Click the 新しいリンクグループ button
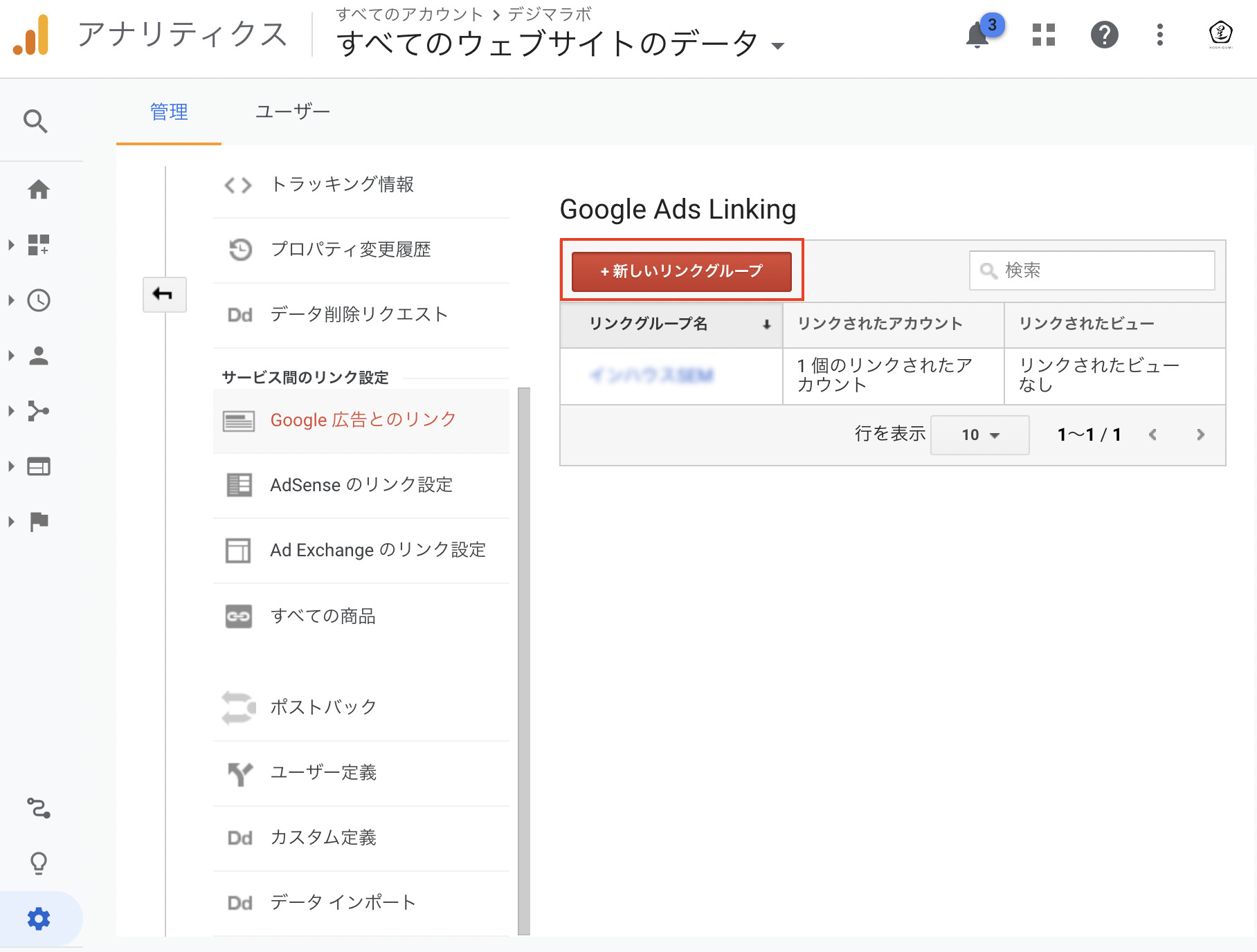1257x952 pixels. (682, 271)
